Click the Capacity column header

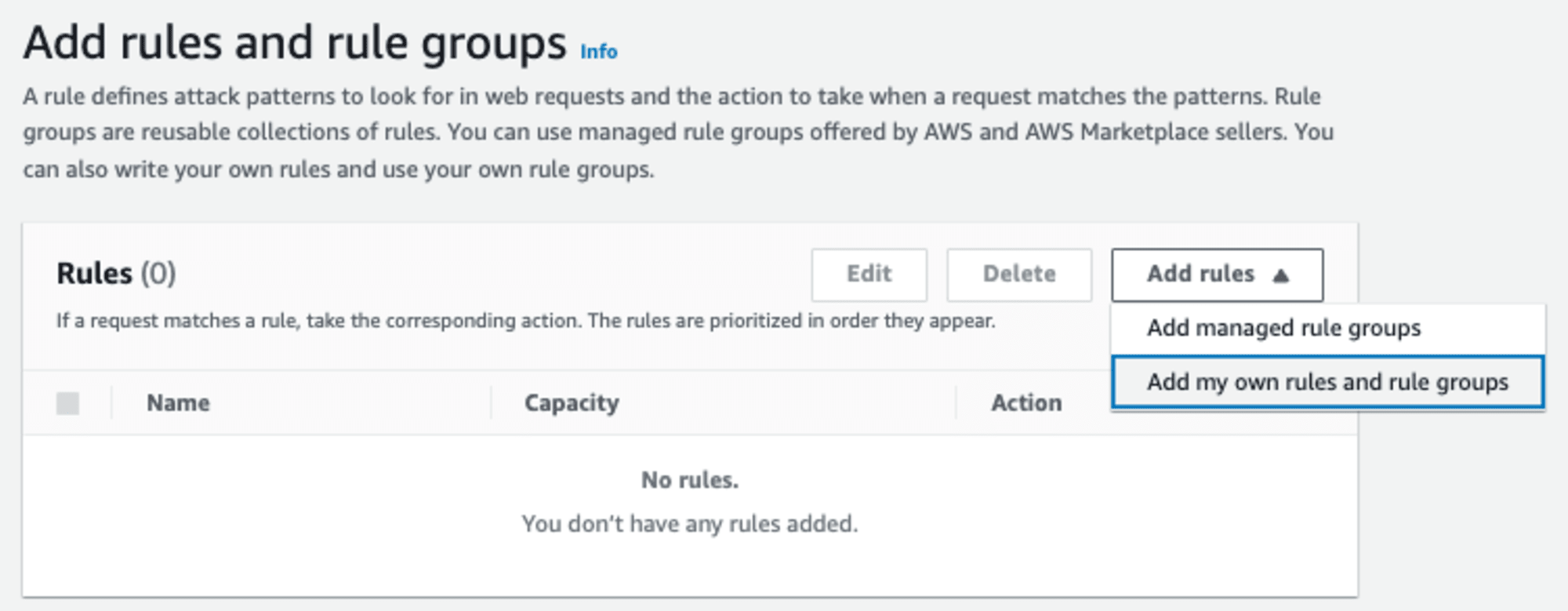(572, 403)
